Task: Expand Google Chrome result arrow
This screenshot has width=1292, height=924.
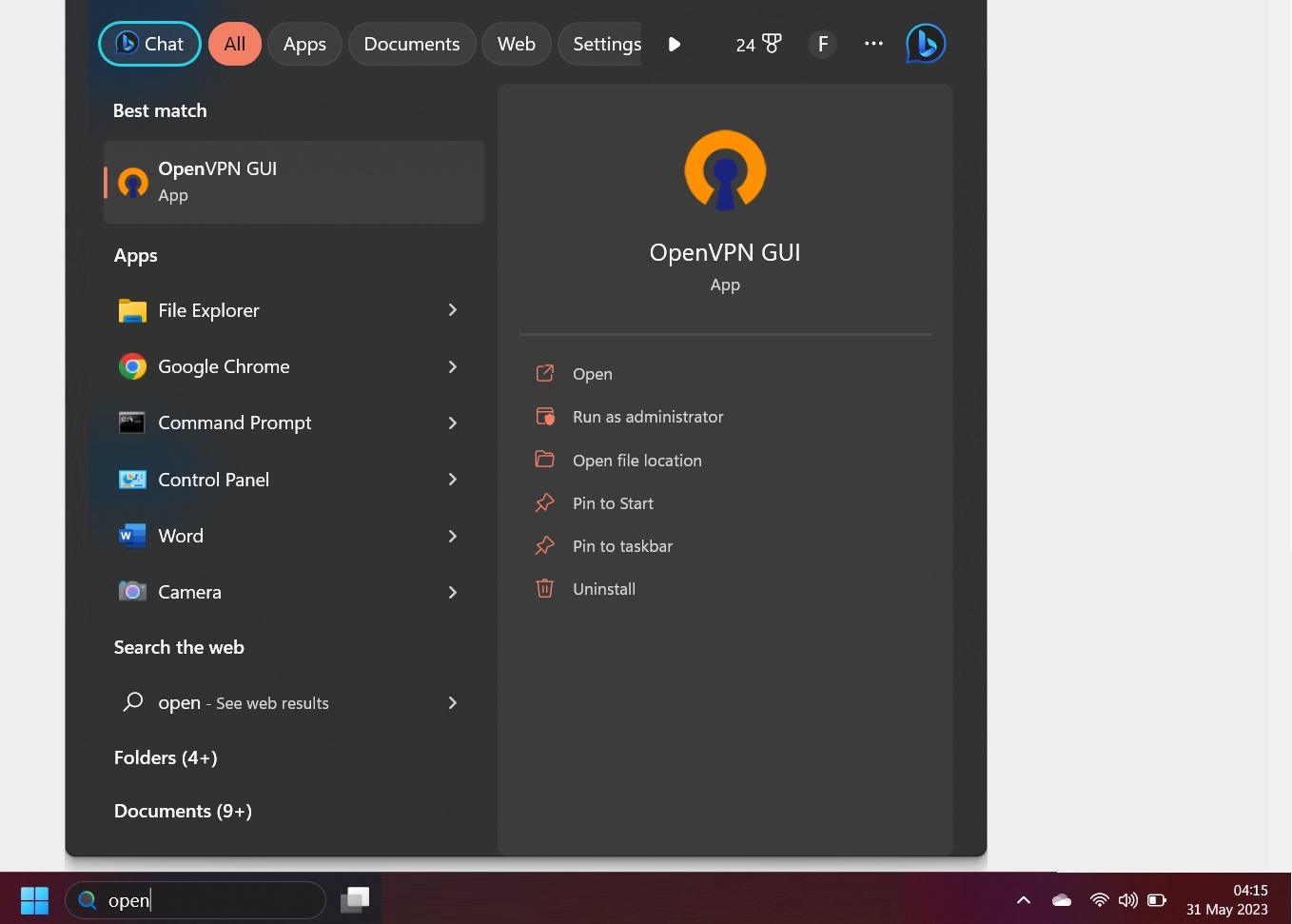Action: pos(453,366)
